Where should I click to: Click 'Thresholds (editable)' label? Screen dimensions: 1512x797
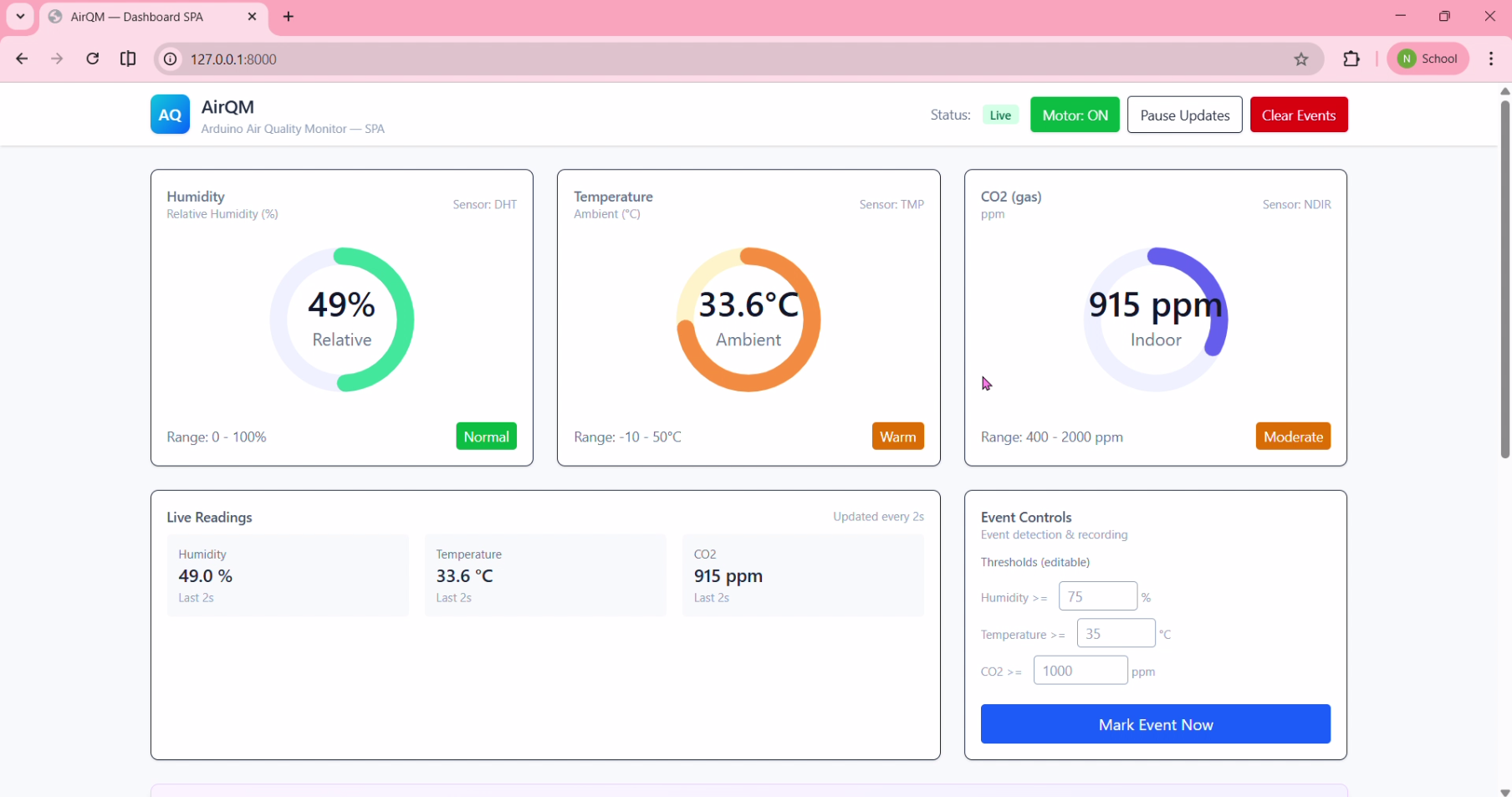point(1035,562)
